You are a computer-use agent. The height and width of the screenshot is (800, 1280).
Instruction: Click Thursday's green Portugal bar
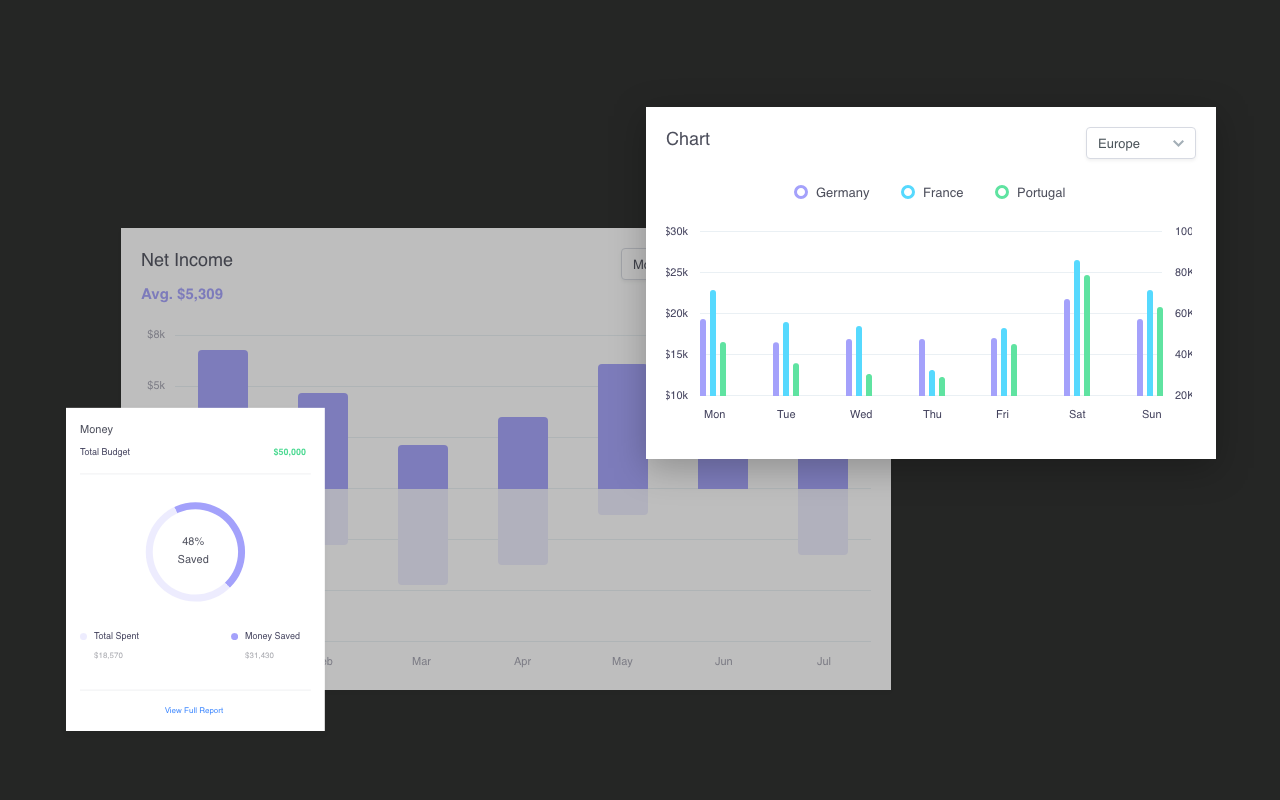pyautogui.click(x=942, y=386)
